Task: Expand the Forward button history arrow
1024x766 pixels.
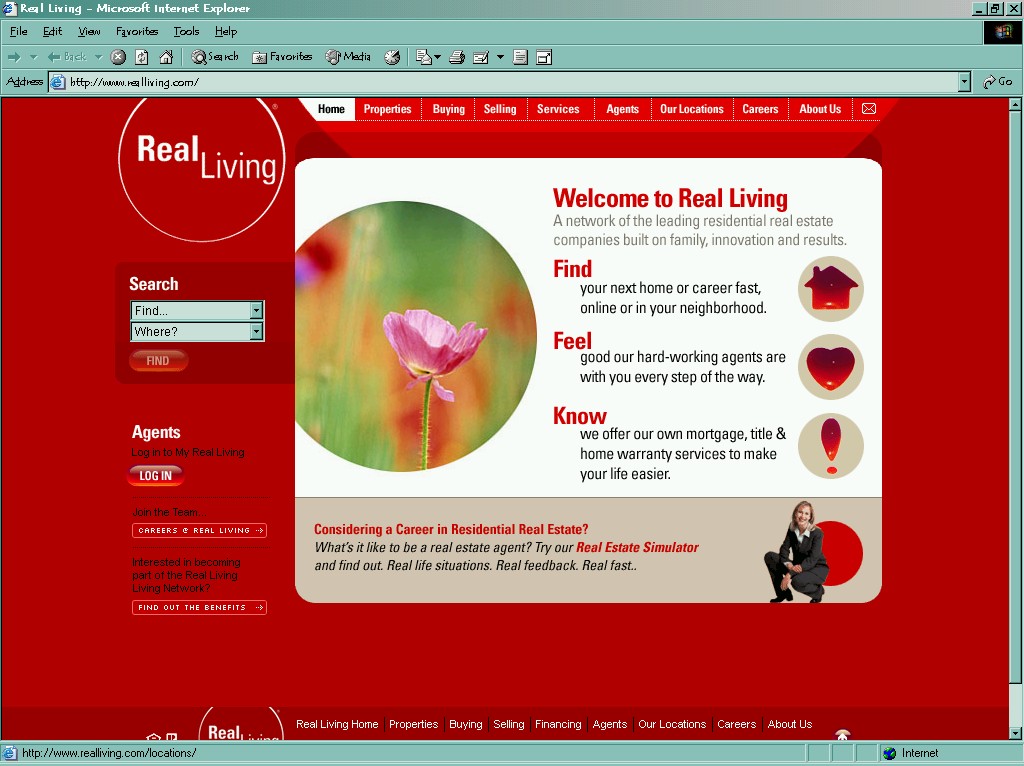Action: (x=33, y=57)
